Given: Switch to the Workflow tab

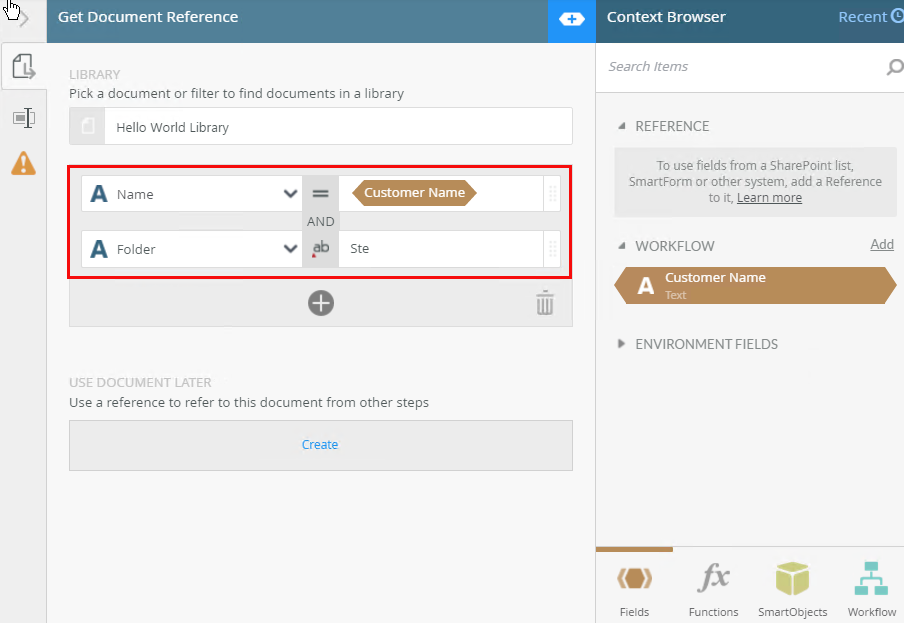Looking at the screenshot, I should click(x=871, y=589).
